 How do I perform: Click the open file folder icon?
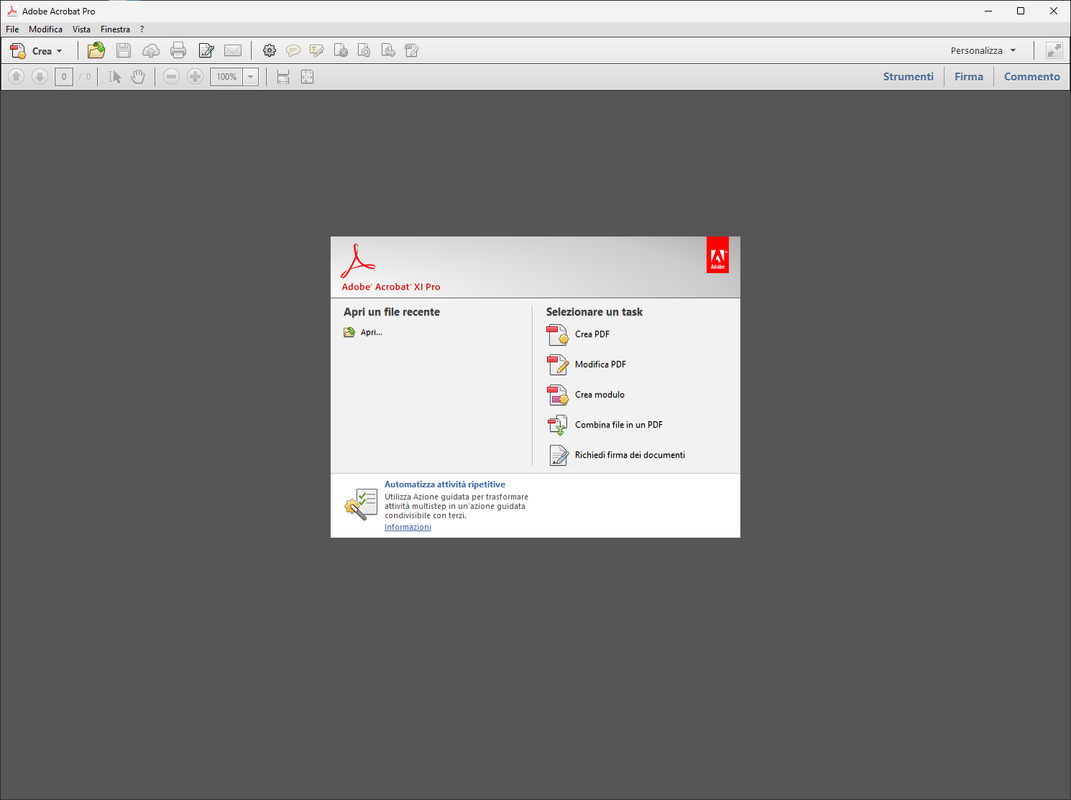[96, 51]
